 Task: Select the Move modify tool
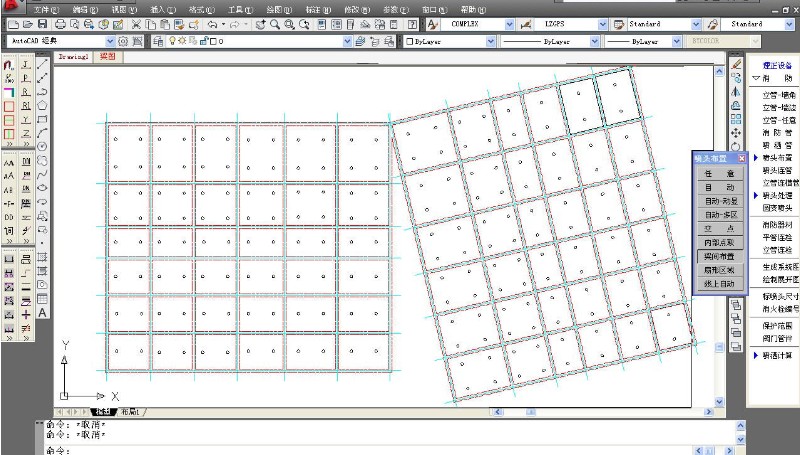(x=736, y=133)
